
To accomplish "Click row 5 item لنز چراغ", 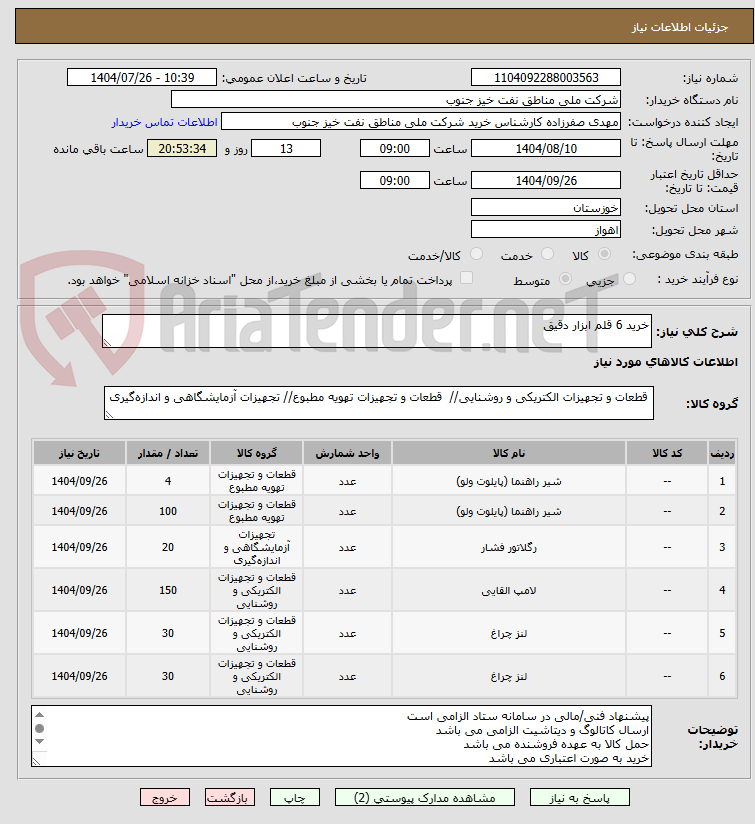I will pos(509,634).
